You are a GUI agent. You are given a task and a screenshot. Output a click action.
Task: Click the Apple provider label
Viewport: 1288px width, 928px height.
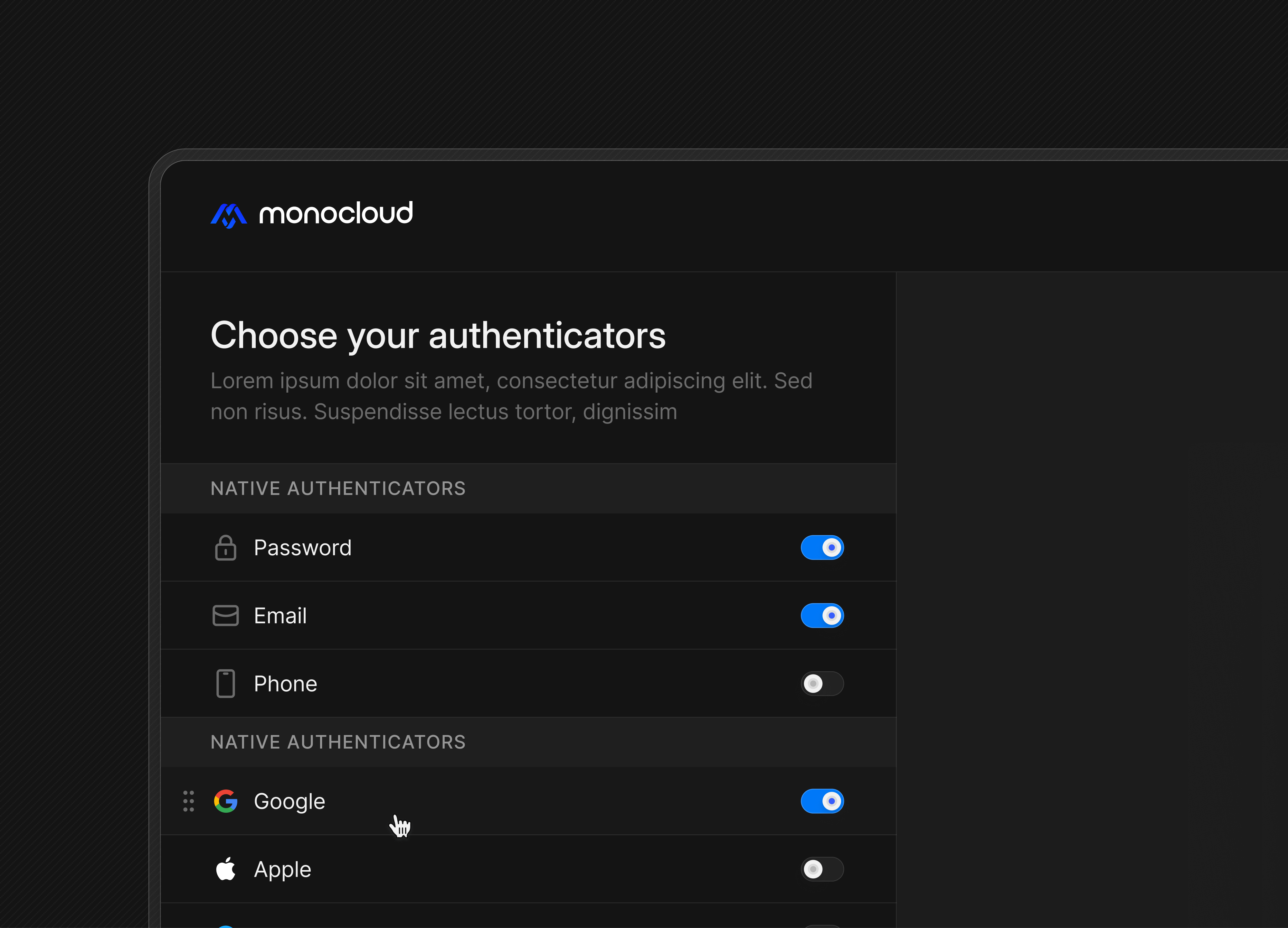pyautogui.click(x=282, y=869)
